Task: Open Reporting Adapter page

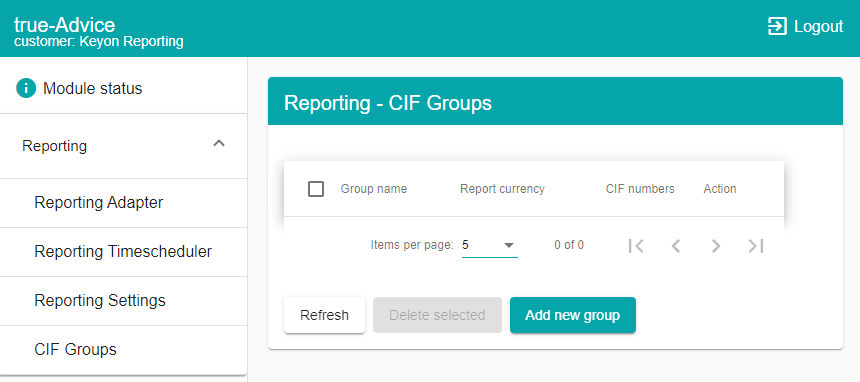Action: tap(123, 203)
